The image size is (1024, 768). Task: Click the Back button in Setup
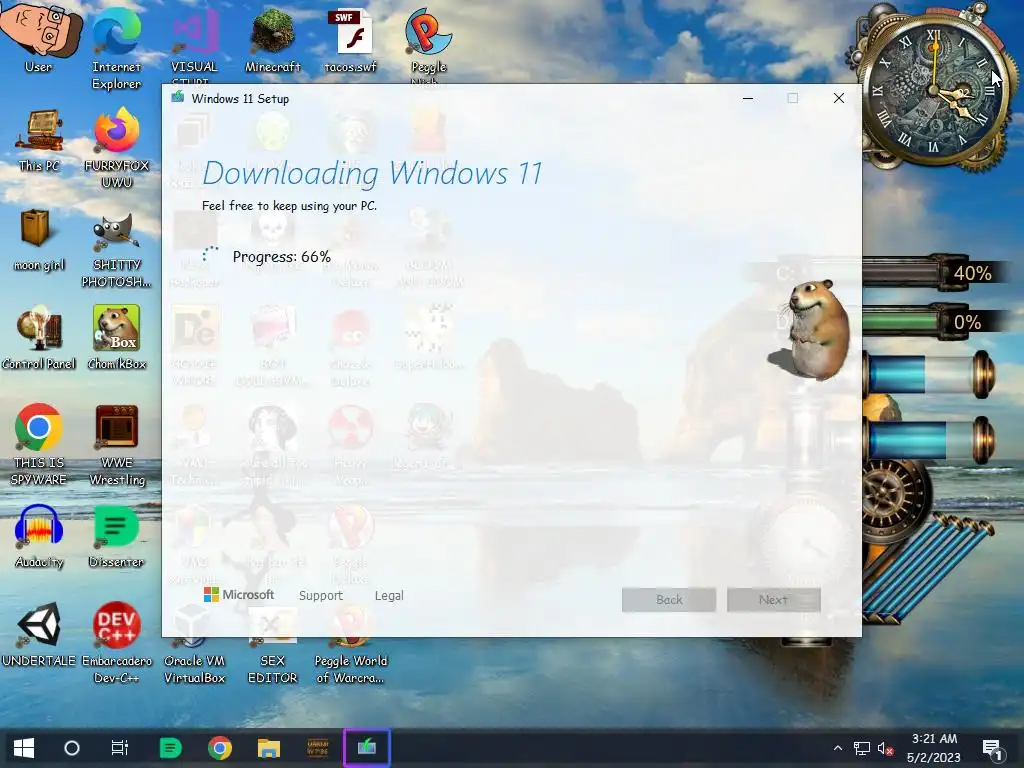point(669,600)
